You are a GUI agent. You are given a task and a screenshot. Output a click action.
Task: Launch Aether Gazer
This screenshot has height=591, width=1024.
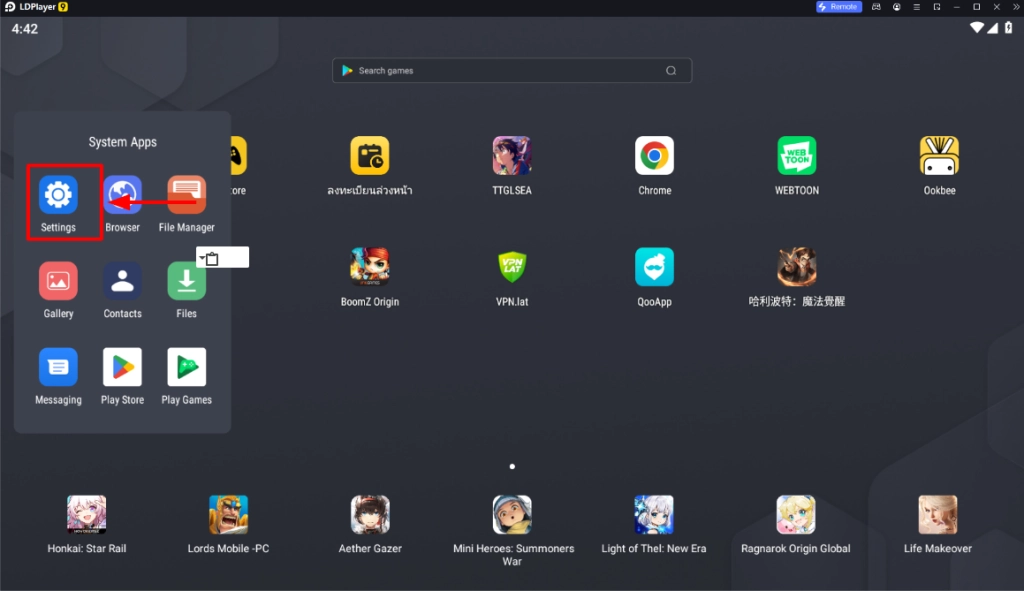(370, 514)
